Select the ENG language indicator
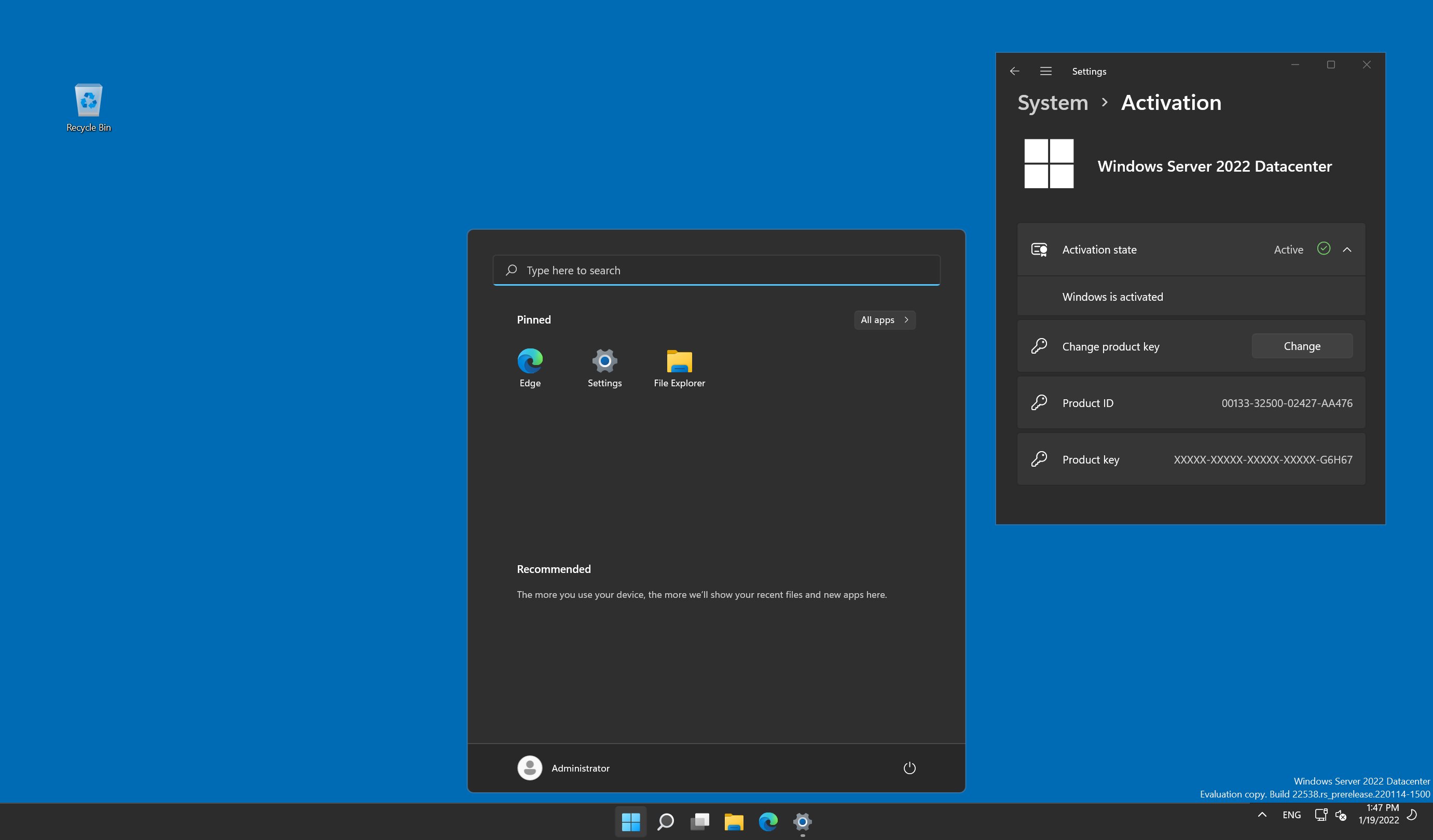Image resolution: width=1433 pixels, height=840 pixels. [x=1292, y=815]
